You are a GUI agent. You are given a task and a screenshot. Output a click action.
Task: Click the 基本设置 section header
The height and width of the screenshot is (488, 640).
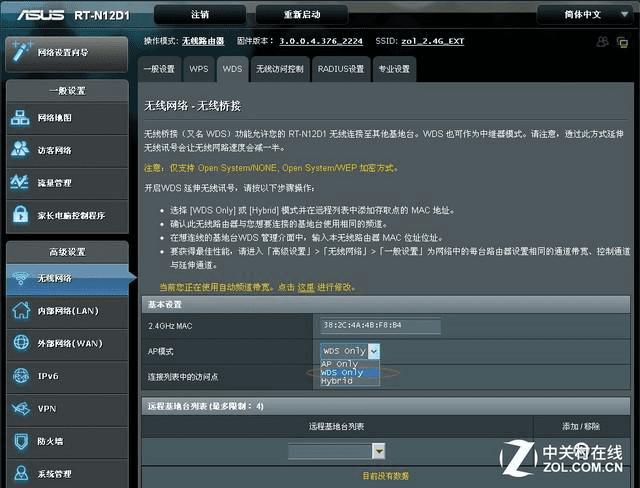[386, 304]
